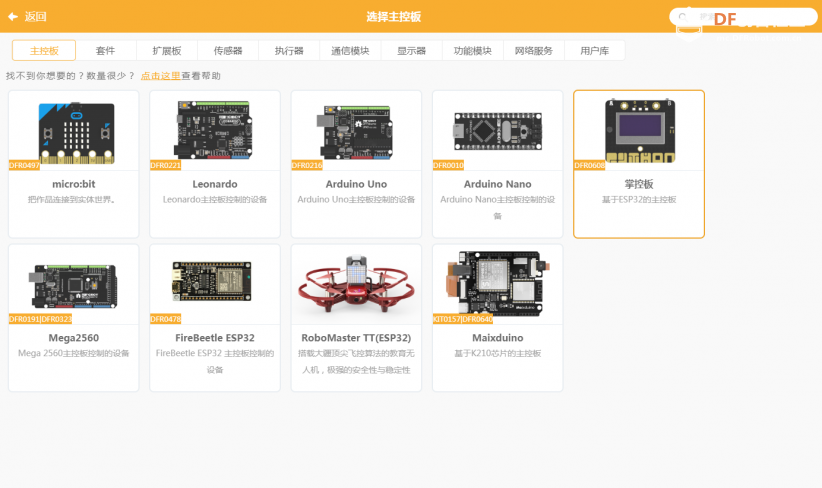Click the DFR0010 SKU tag

(448, 166)
